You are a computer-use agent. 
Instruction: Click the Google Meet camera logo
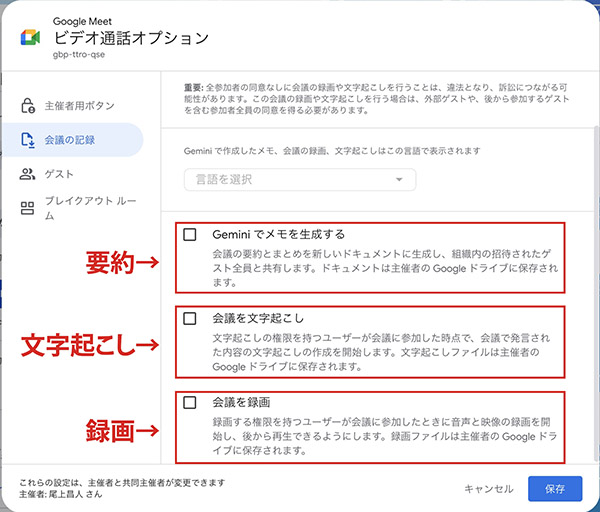coord(30,38)
